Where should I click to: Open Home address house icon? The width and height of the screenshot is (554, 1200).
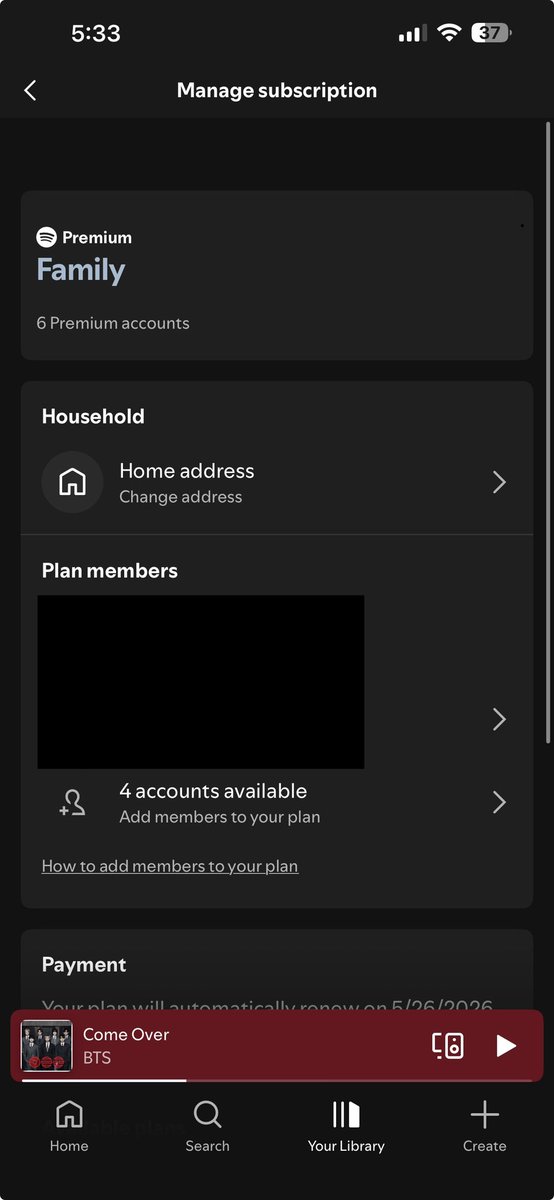tap(72, 482)
